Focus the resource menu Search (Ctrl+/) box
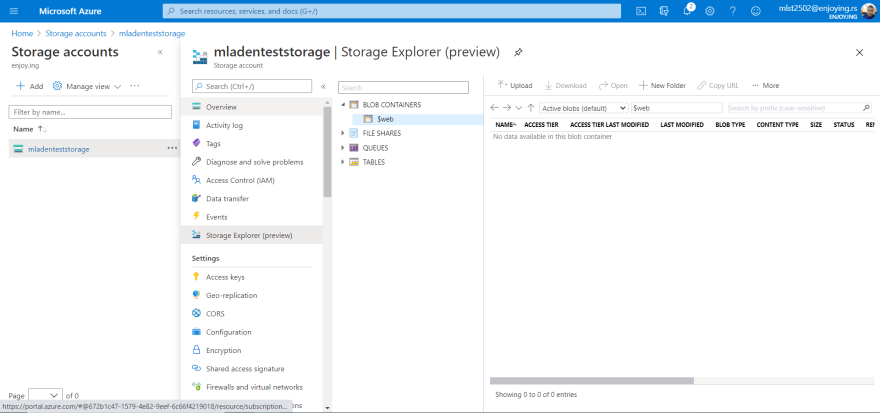Viewport: 880px width, 413px height. (x=251, y=86)
